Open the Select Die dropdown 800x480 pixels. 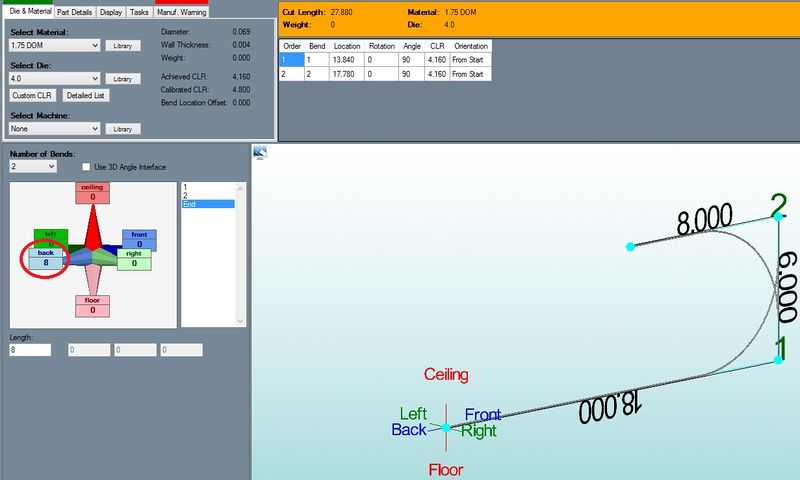pos(55,78)
